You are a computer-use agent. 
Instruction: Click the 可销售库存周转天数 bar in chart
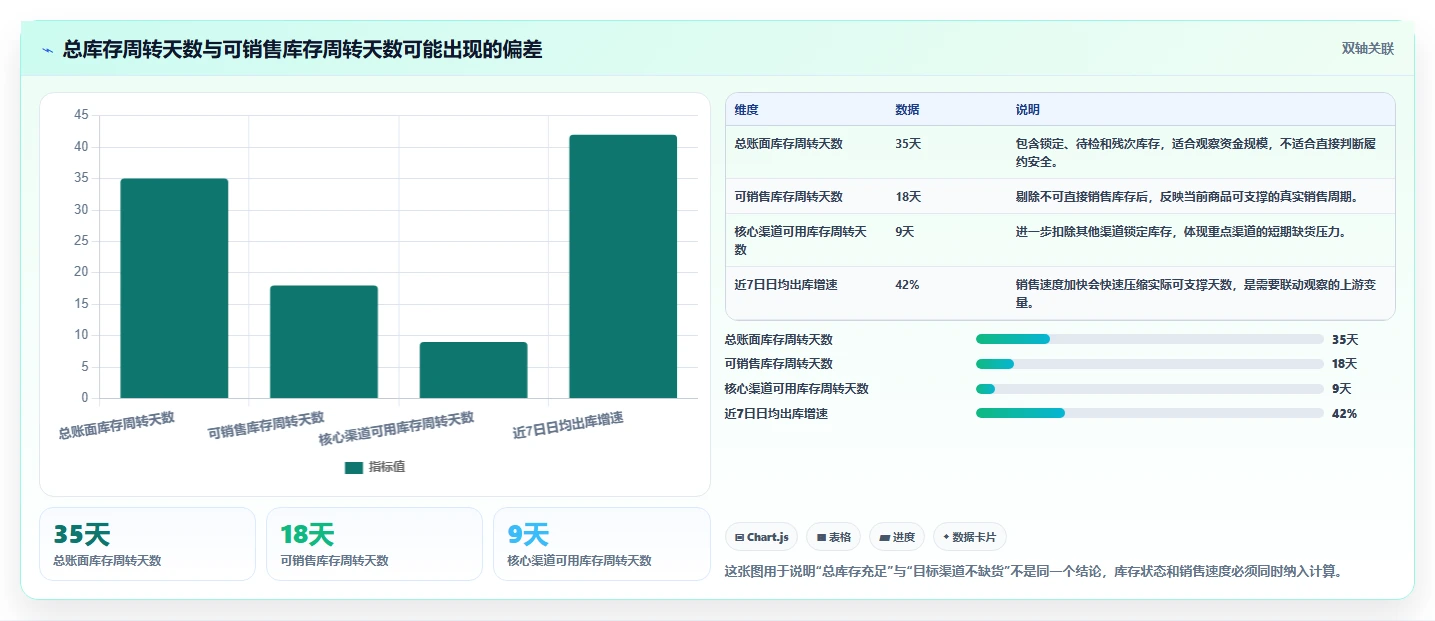[x=324, y=342]
